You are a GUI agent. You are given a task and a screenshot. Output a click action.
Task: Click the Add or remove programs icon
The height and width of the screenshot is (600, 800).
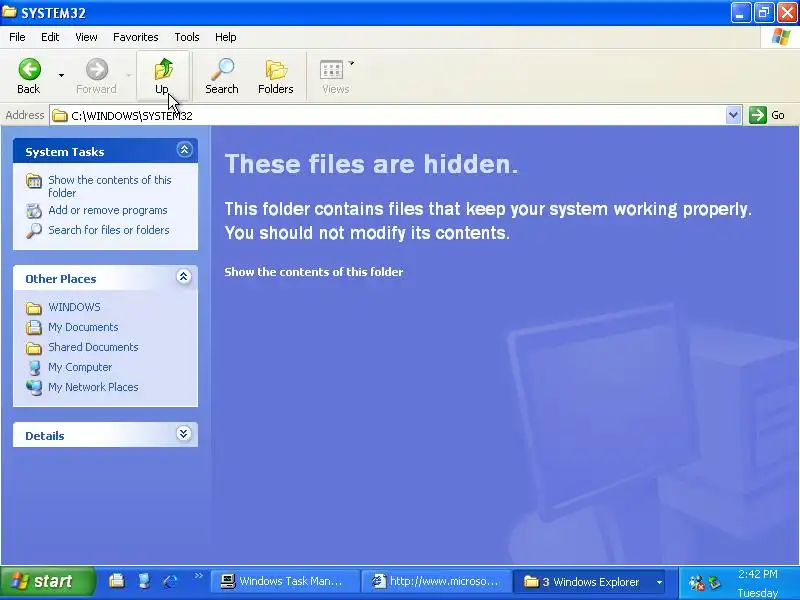point(34,211)
